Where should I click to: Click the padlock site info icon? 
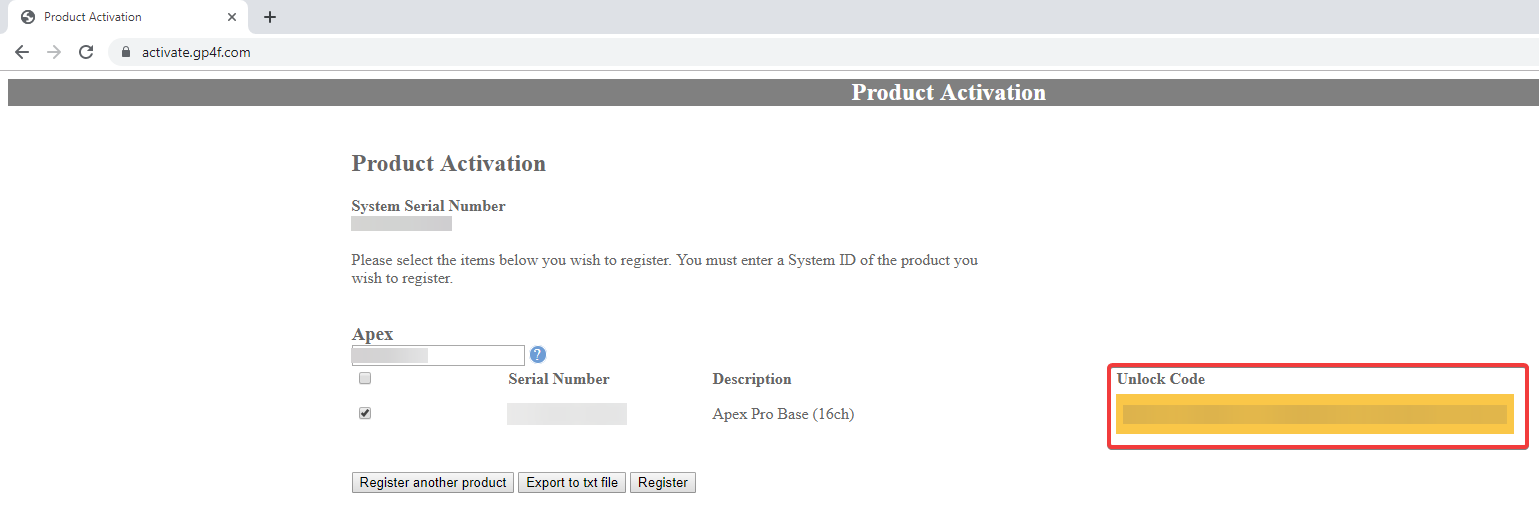click(126, 52)
